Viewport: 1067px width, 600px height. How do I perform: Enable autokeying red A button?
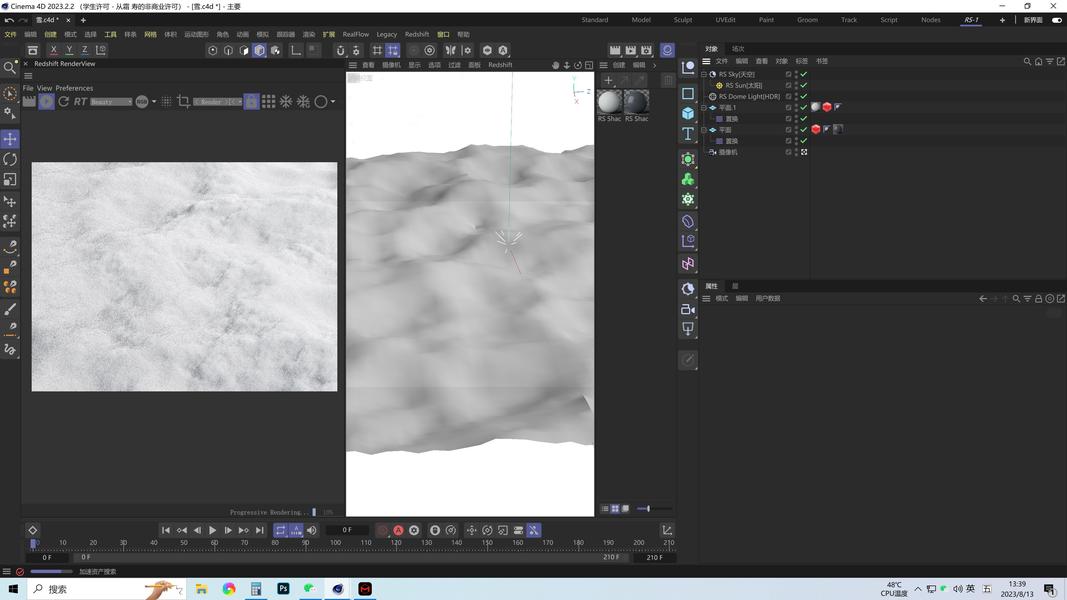[x=398, y=530]
